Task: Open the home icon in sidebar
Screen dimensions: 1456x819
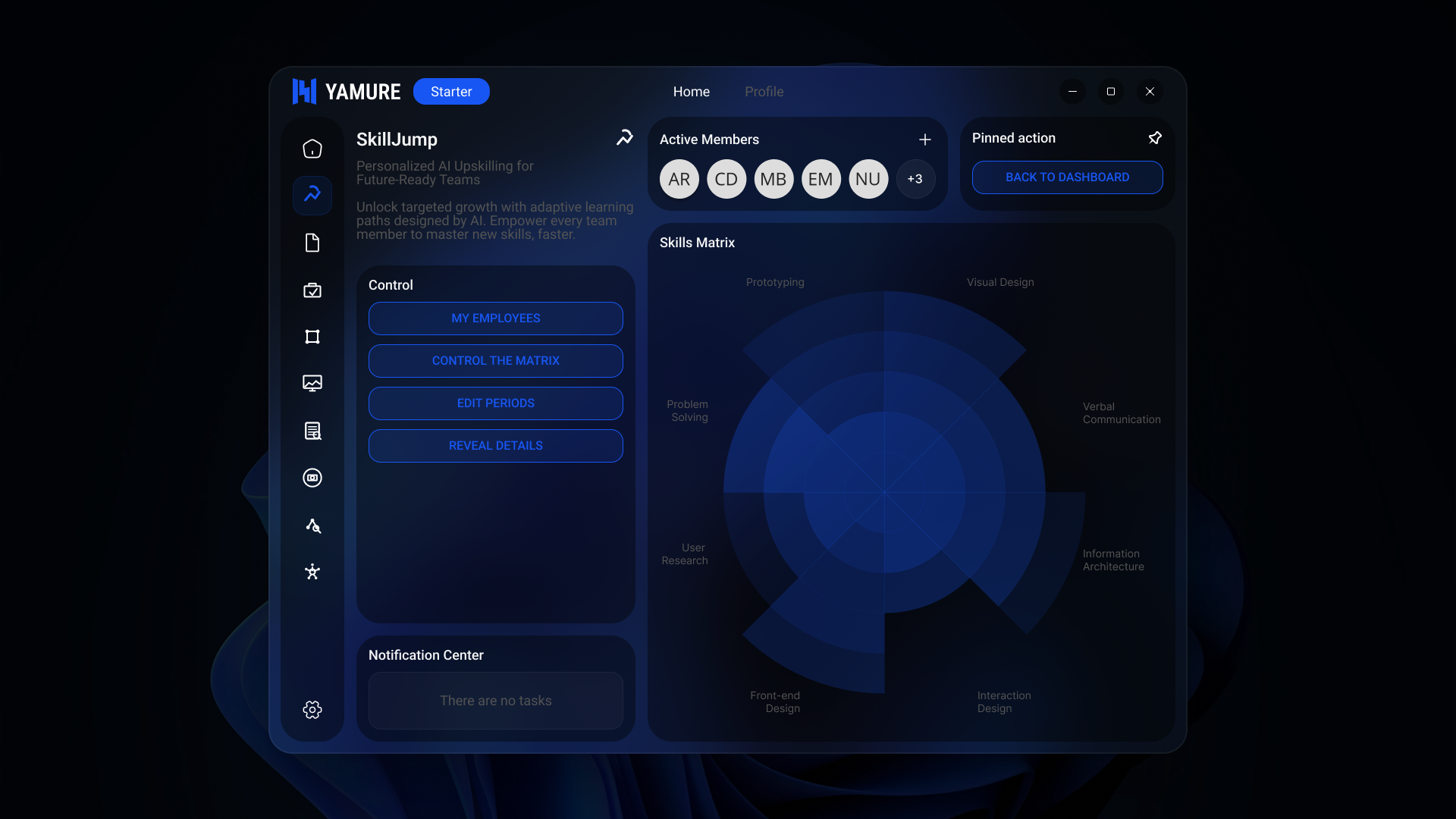Action: coord(312,149)
